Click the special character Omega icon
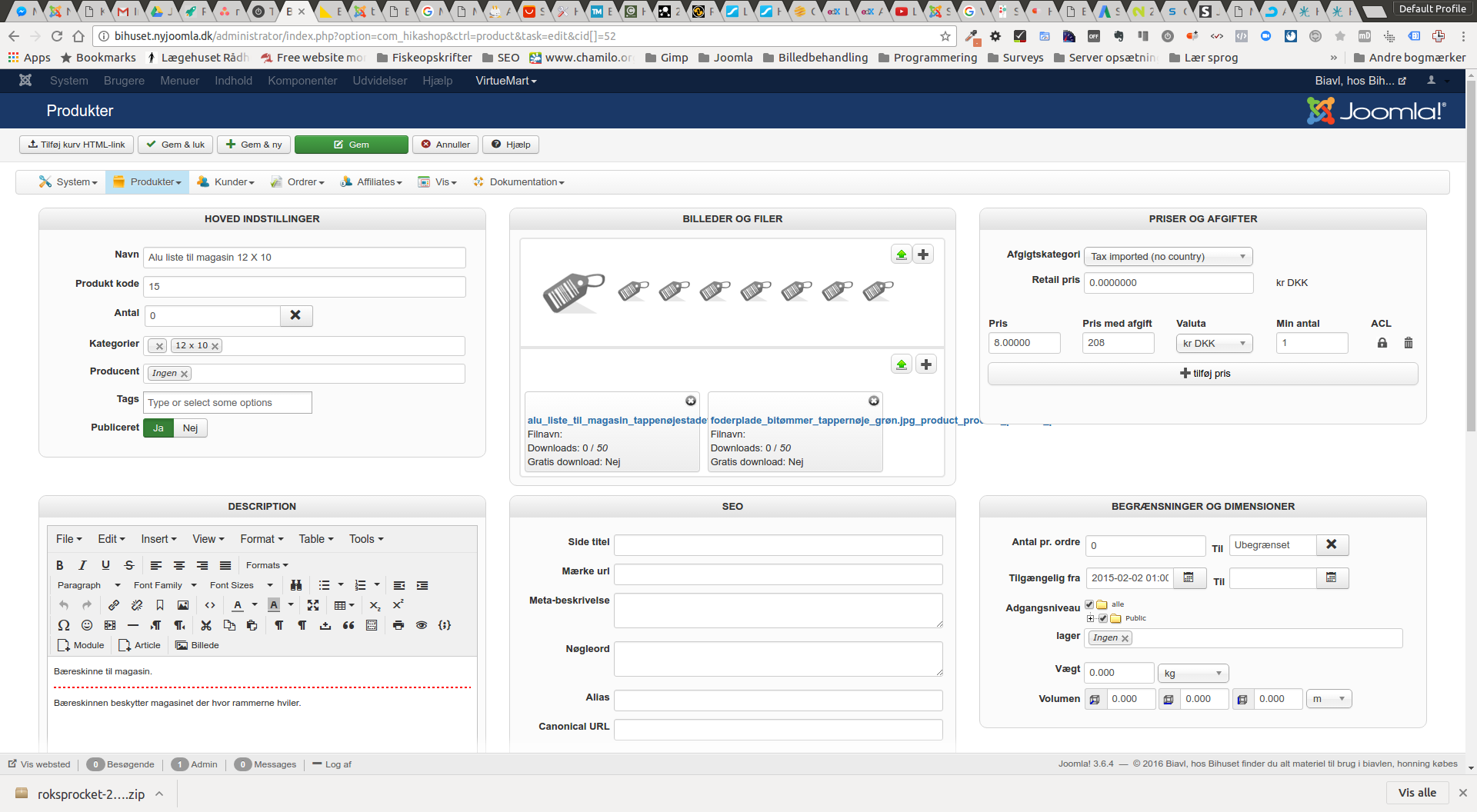The height and width of the screenshot is (812, 1477). (64, 625)
